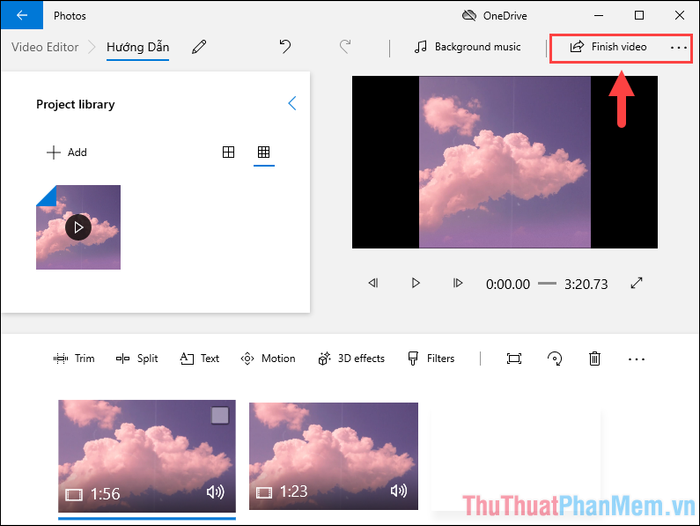The image size is (700, 526).
Task: Click the video preview image
Action: [x=504, y=162]
